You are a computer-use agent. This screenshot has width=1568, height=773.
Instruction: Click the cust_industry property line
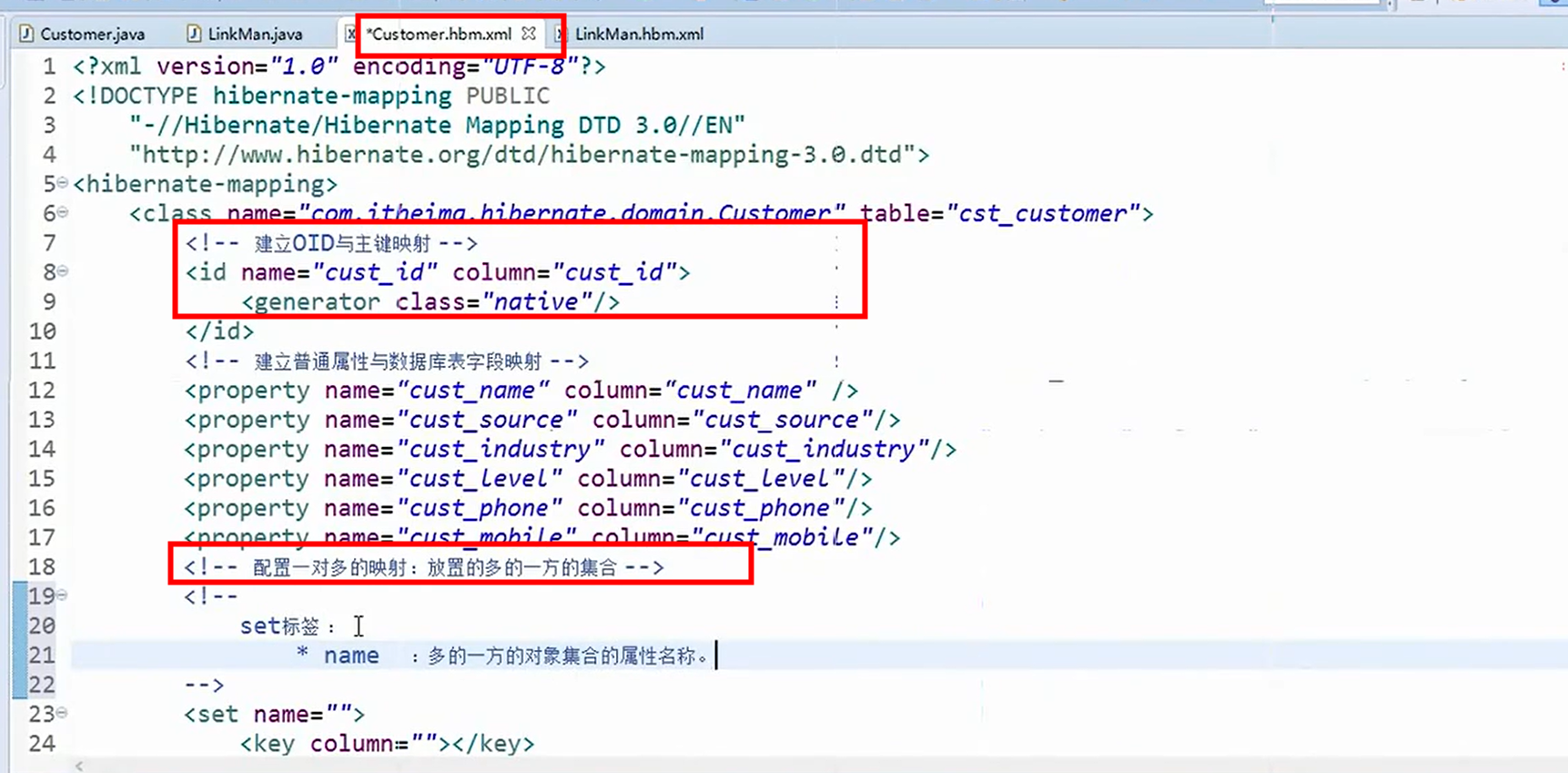pos(571,450)
